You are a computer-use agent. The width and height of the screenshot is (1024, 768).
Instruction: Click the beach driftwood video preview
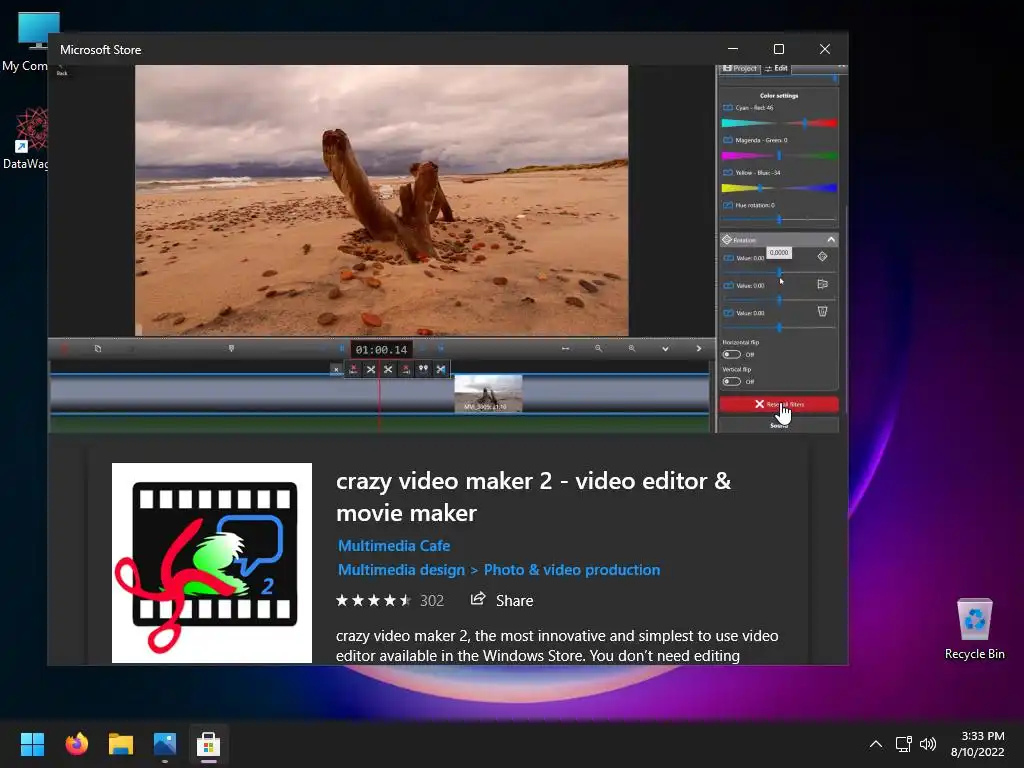pyautogui.click(x=381, y=200)
